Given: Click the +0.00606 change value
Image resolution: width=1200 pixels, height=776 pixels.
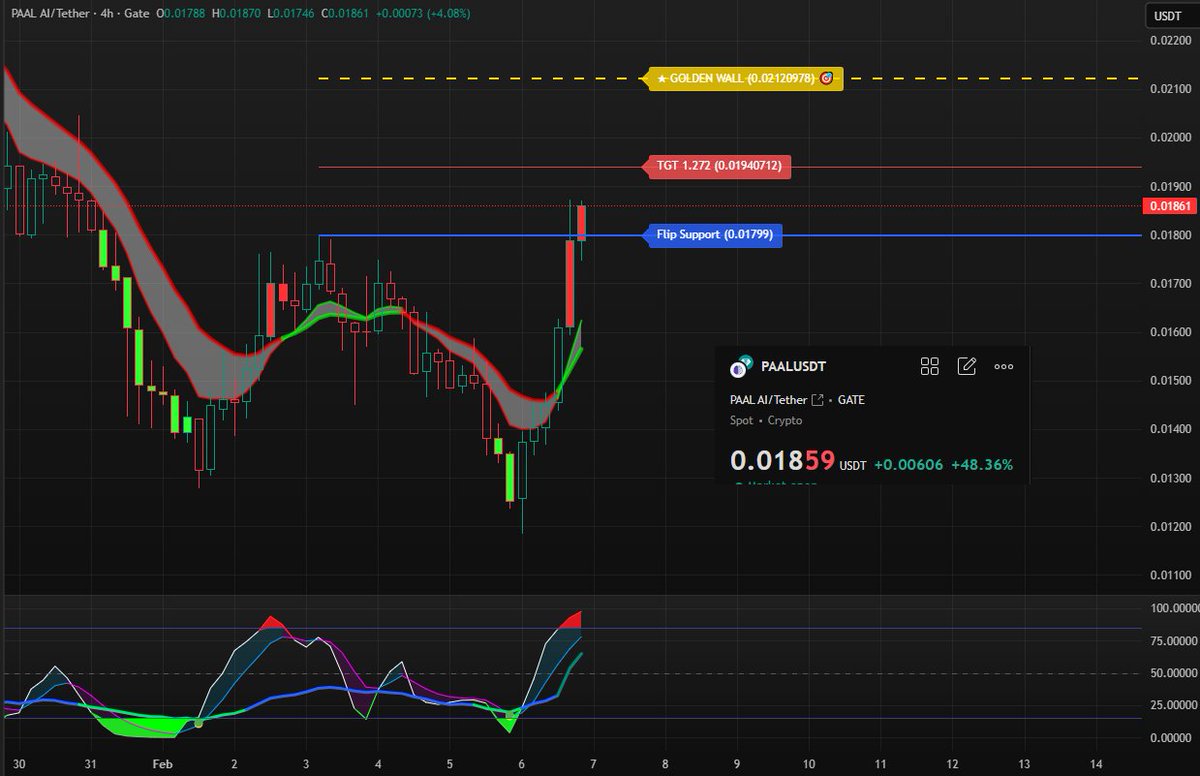Looking at the screenshot, I should (x=908, y=465).
